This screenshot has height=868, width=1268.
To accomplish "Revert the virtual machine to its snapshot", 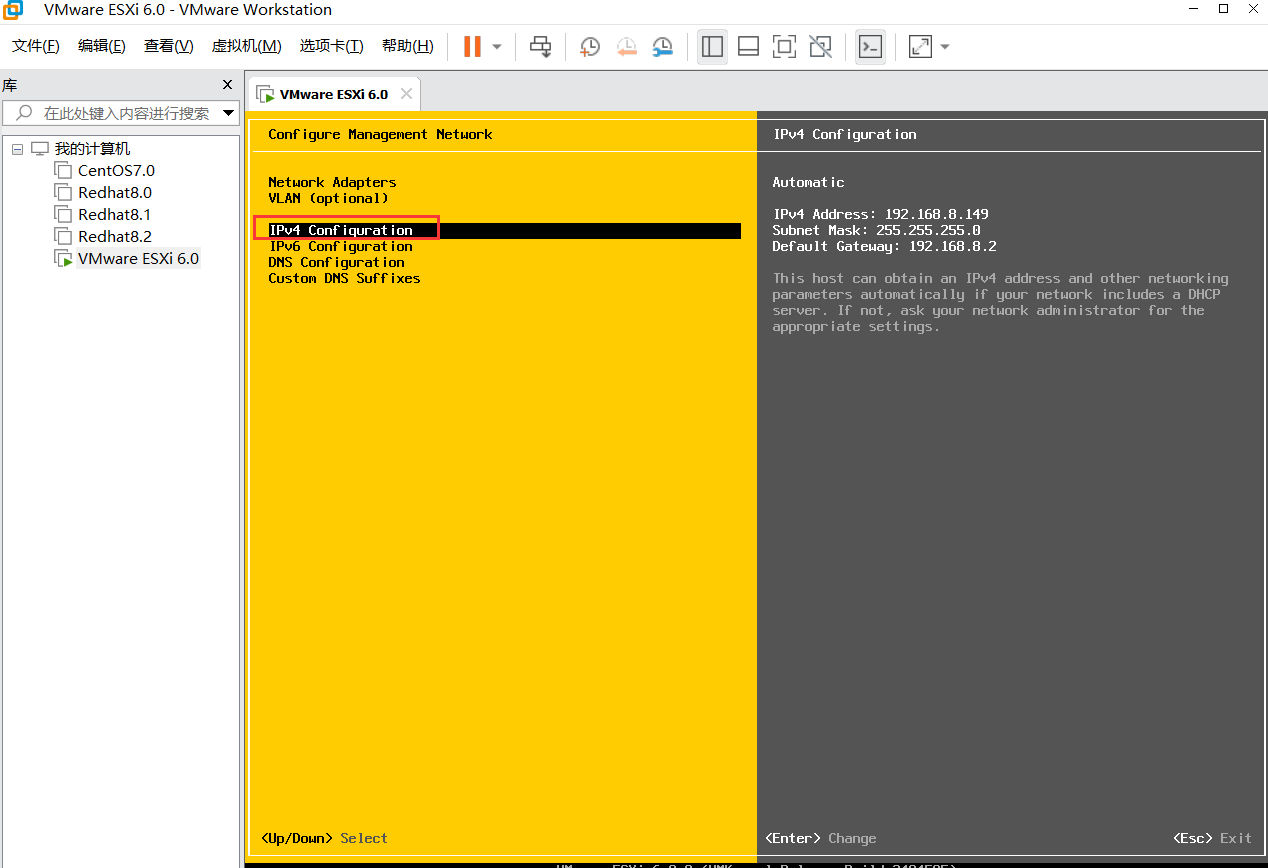I will pyautogui.click(x=626, y=46).
